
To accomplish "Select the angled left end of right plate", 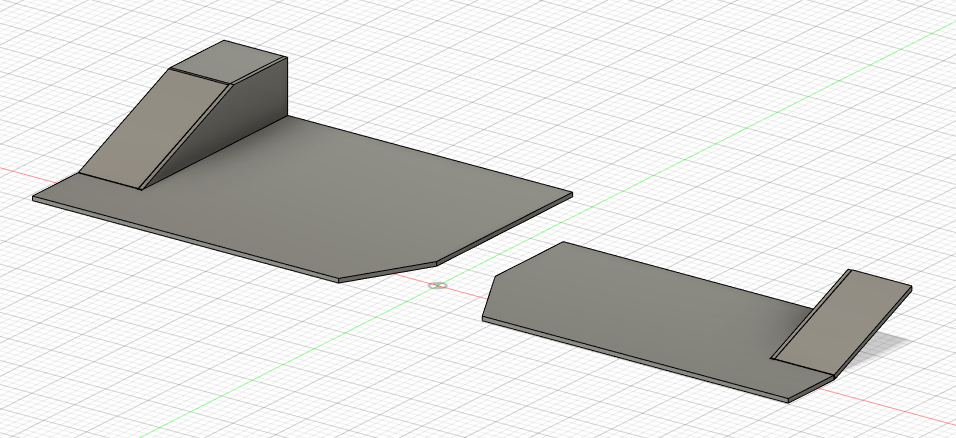I will [x=490, y=297].
